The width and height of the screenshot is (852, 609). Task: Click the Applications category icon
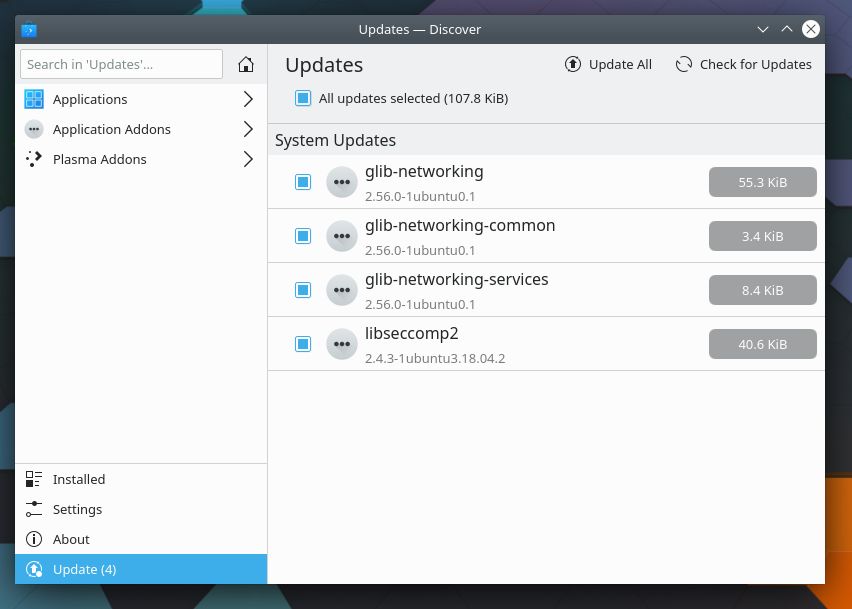[34, 99]
